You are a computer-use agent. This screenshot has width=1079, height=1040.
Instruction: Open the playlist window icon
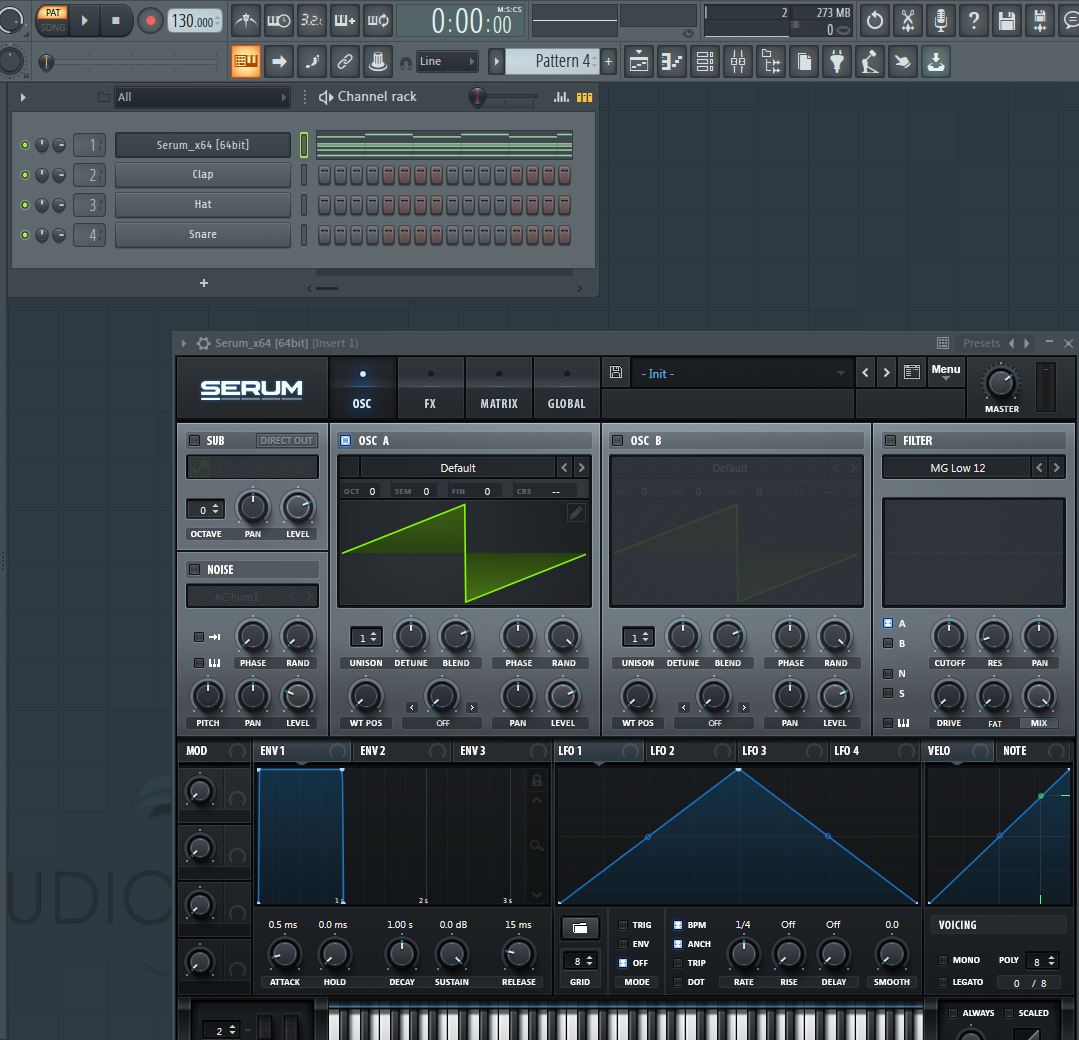pyautogui.click(x=639, y=62)
